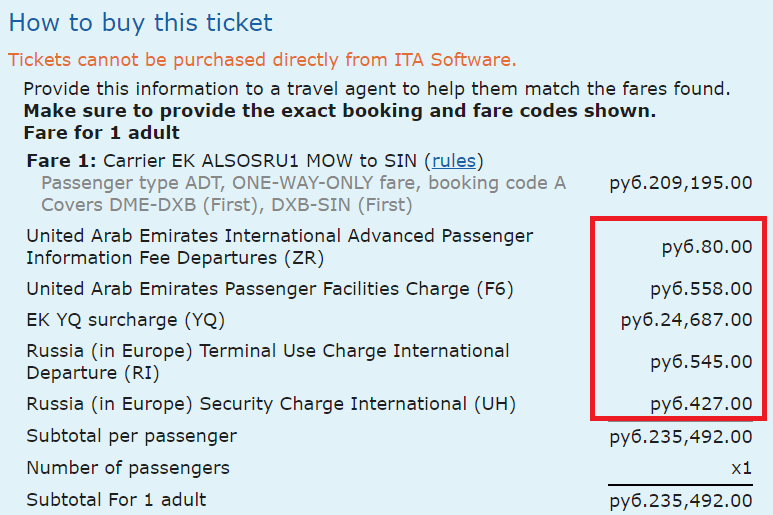Click the руб.558.00 charge amount
The width and height of the screenshot is (773, 515).
pos(701,289)
